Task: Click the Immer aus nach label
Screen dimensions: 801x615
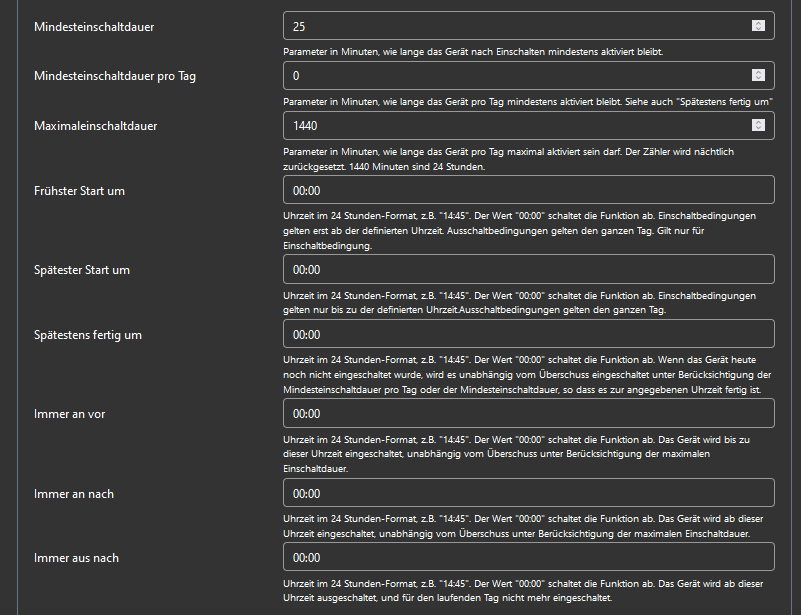Action: [x=76, y=558]
